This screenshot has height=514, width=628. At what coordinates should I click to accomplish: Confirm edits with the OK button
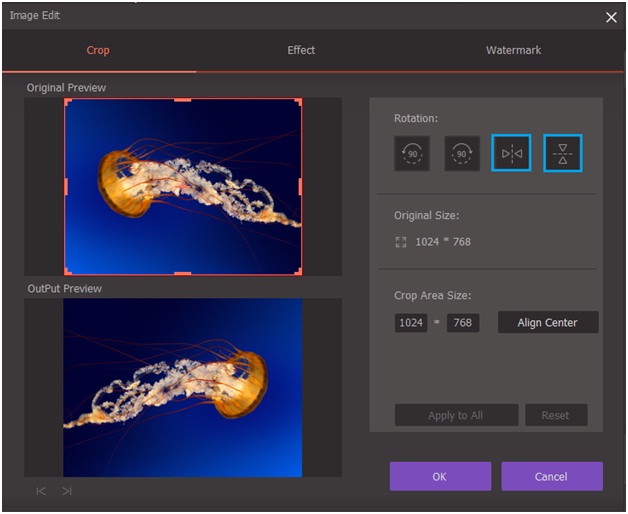click(440, 476)
